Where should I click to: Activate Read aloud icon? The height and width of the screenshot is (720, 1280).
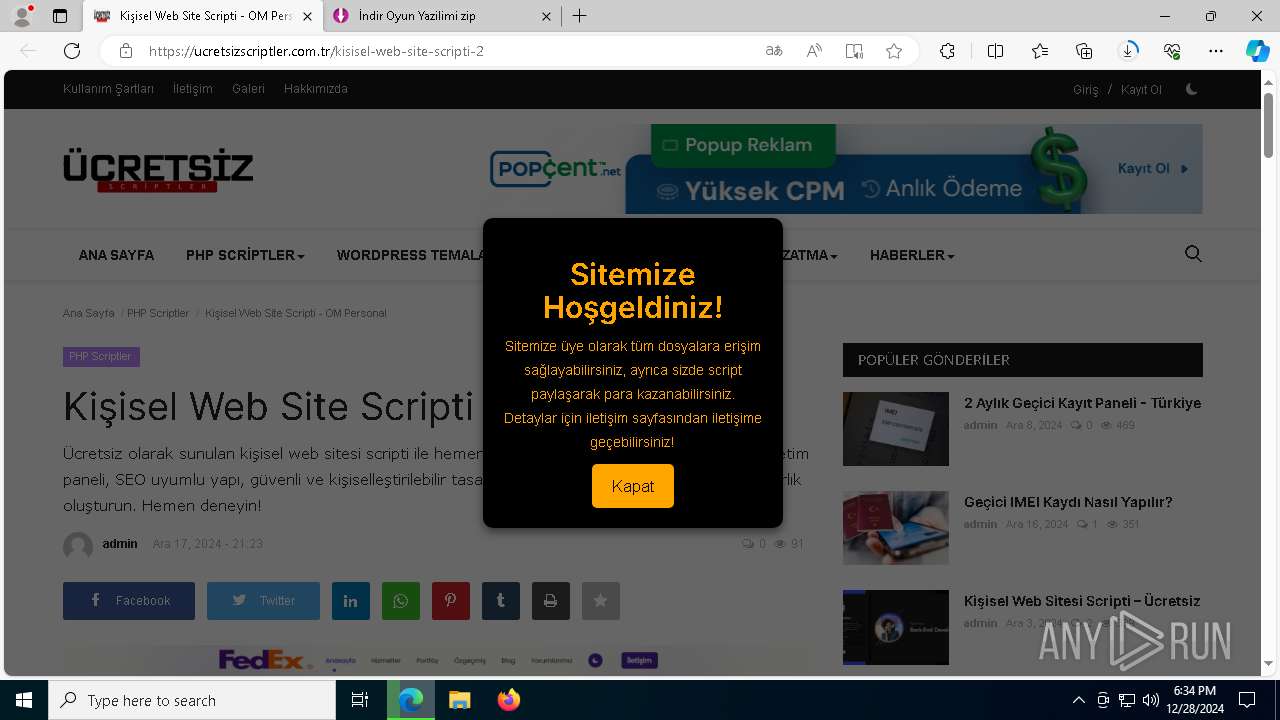[x=814, y=51]
